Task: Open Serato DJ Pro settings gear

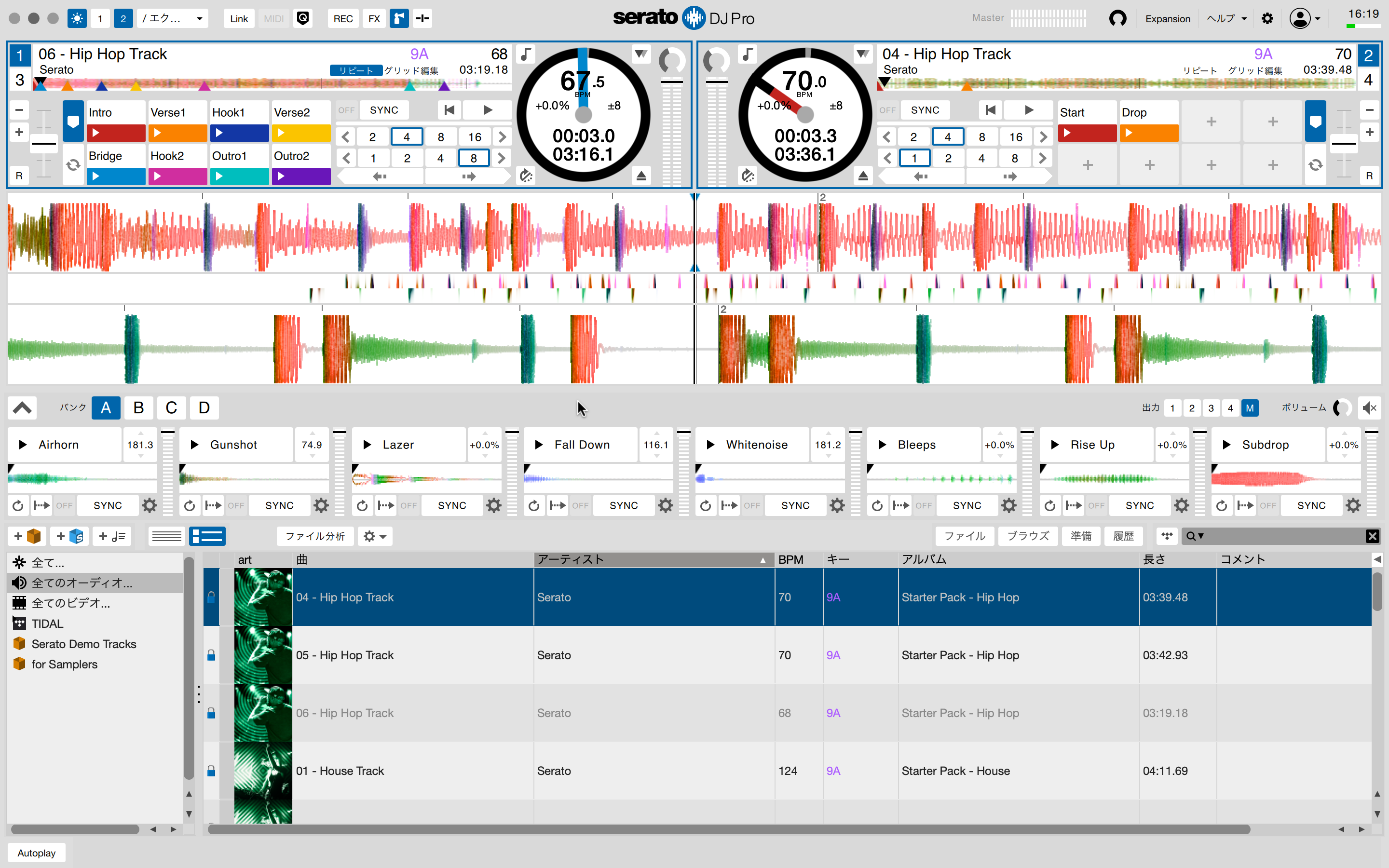Action: pyautogui.click(x=1268, y=18)
